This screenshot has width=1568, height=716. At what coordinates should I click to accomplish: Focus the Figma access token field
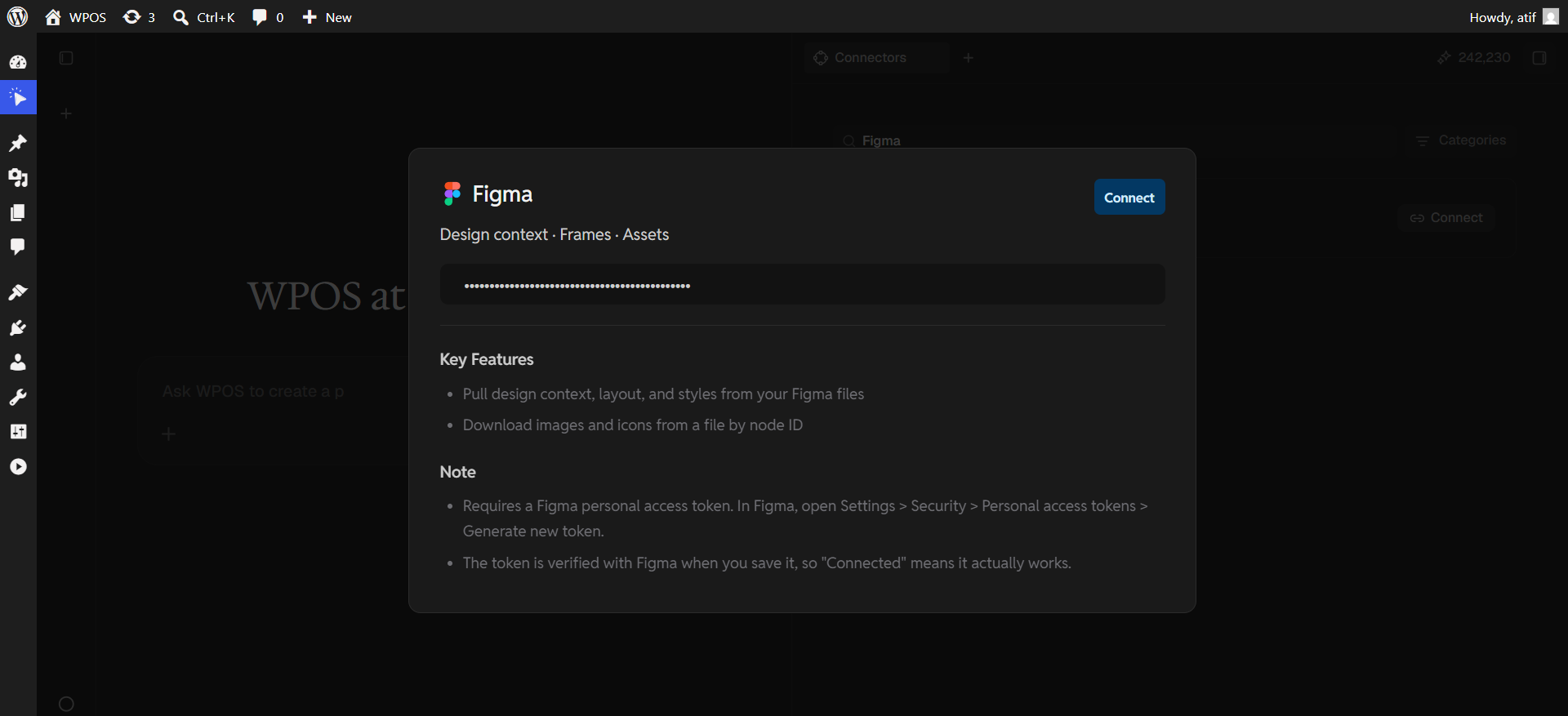(x=803, y=284)
